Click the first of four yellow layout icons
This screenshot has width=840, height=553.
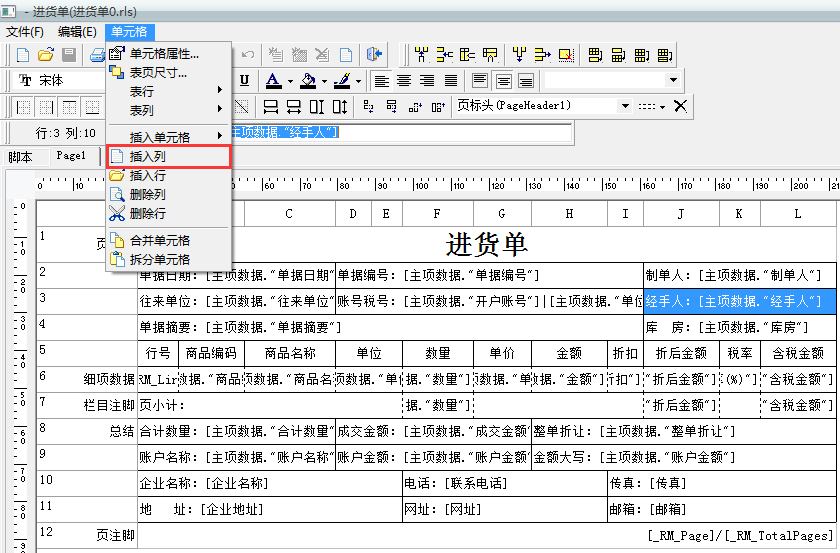click(x=595, y=55)
